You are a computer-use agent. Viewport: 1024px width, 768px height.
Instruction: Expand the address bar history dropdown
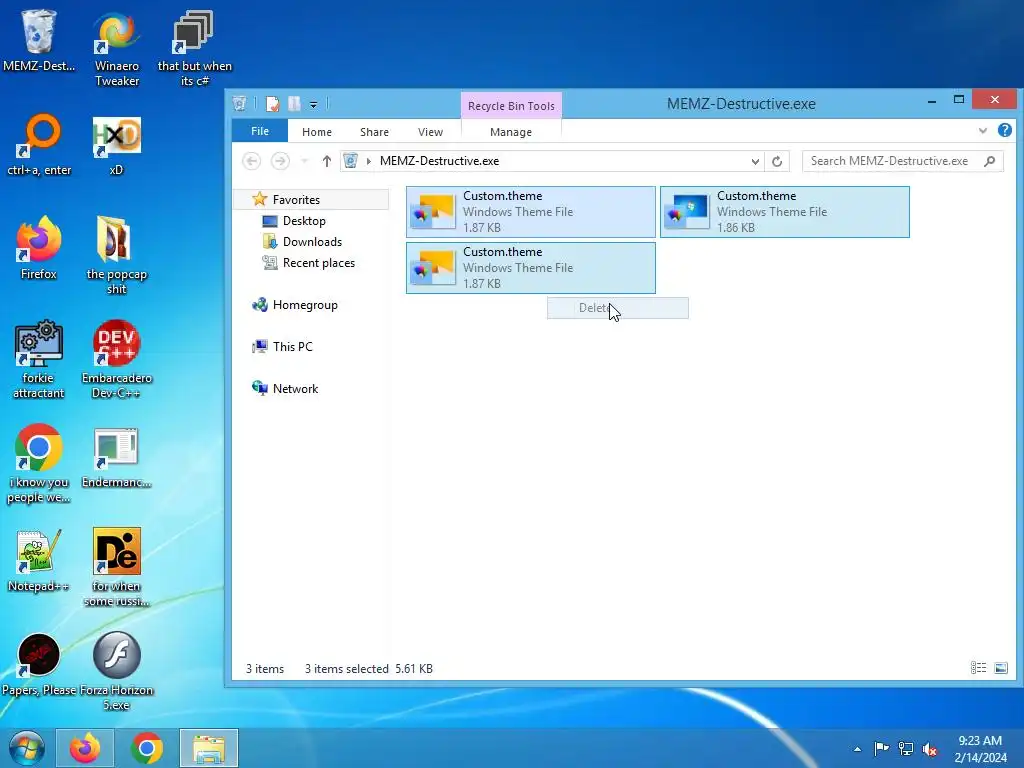(x=755, y=161)
